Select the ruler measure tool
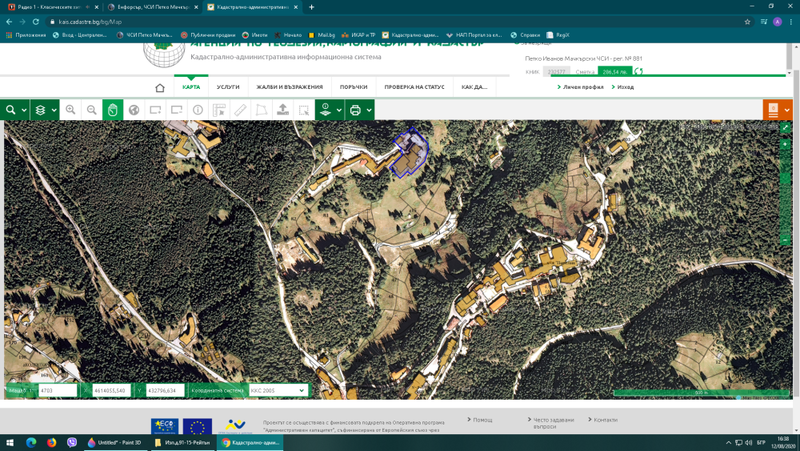This screenshot has width=800, height=451. (x=240, y=110)
